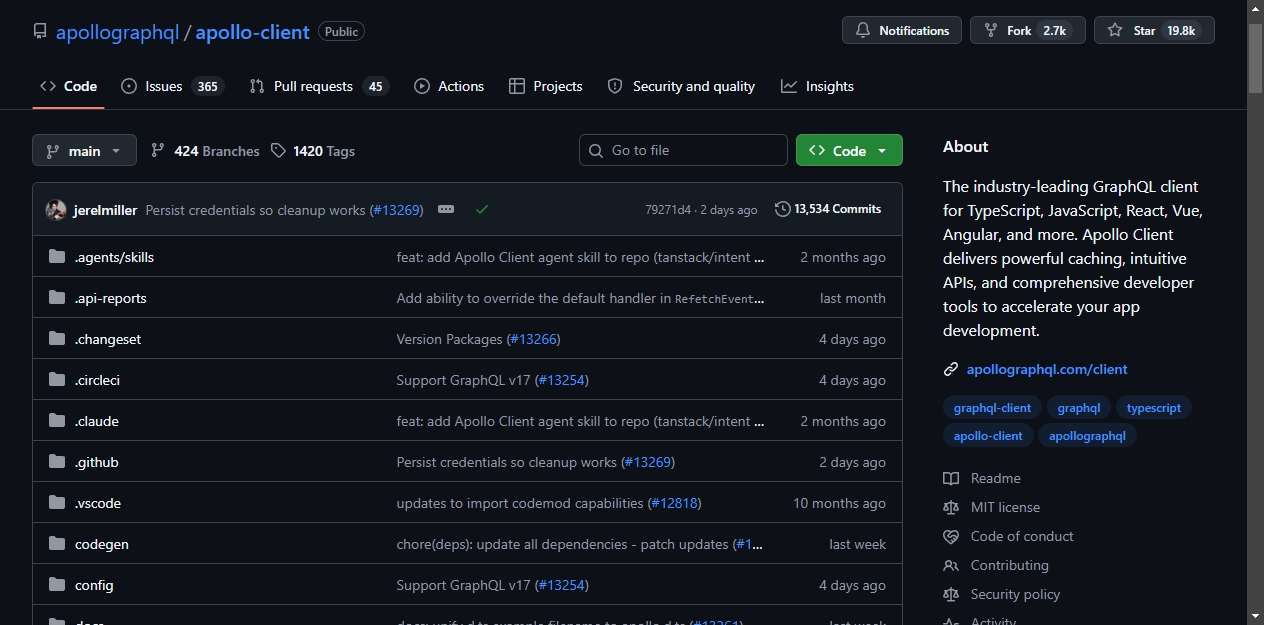The image size is (1264, 625).
Task: Open the .claude folder
Action: 97,421
